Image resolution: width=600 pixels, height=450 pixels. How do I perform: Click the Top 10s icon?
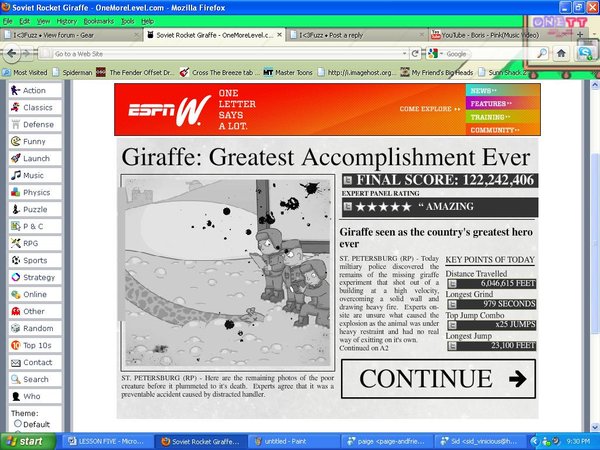point(14,345)
